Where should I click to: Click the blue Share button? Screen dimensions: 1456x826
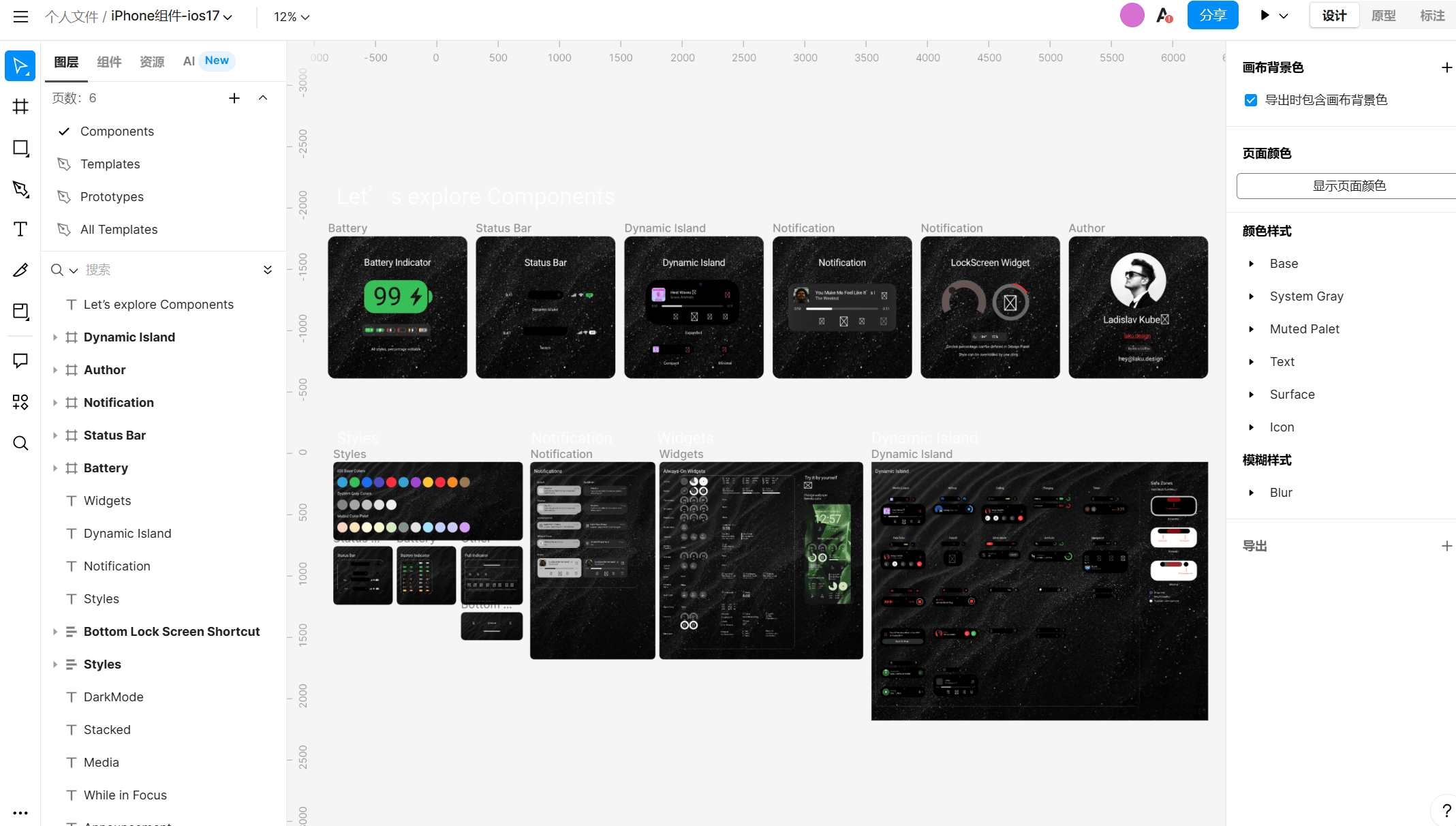(x=1212, y=16)
